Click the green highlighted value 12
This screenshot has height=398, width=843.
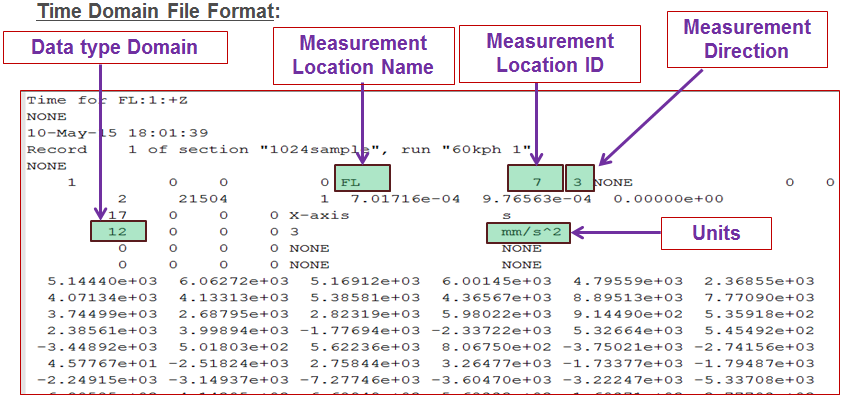tap(118, 231)
